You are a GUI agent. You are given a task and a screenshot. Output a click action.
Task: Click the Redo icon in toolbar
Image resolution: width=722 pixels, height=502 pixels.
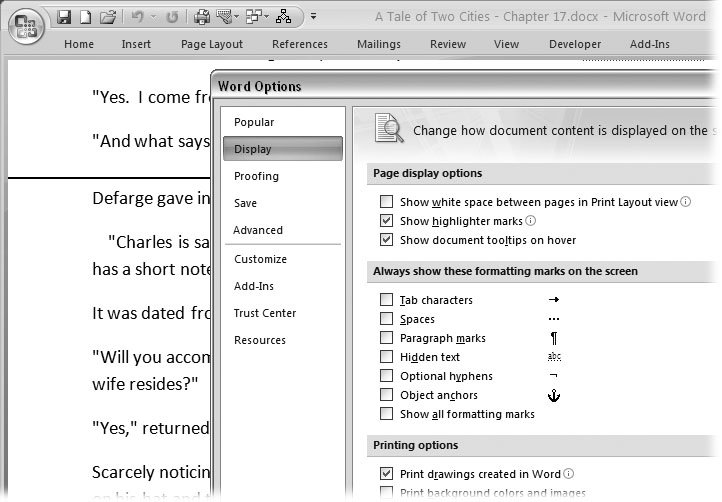tap(172, 17)
